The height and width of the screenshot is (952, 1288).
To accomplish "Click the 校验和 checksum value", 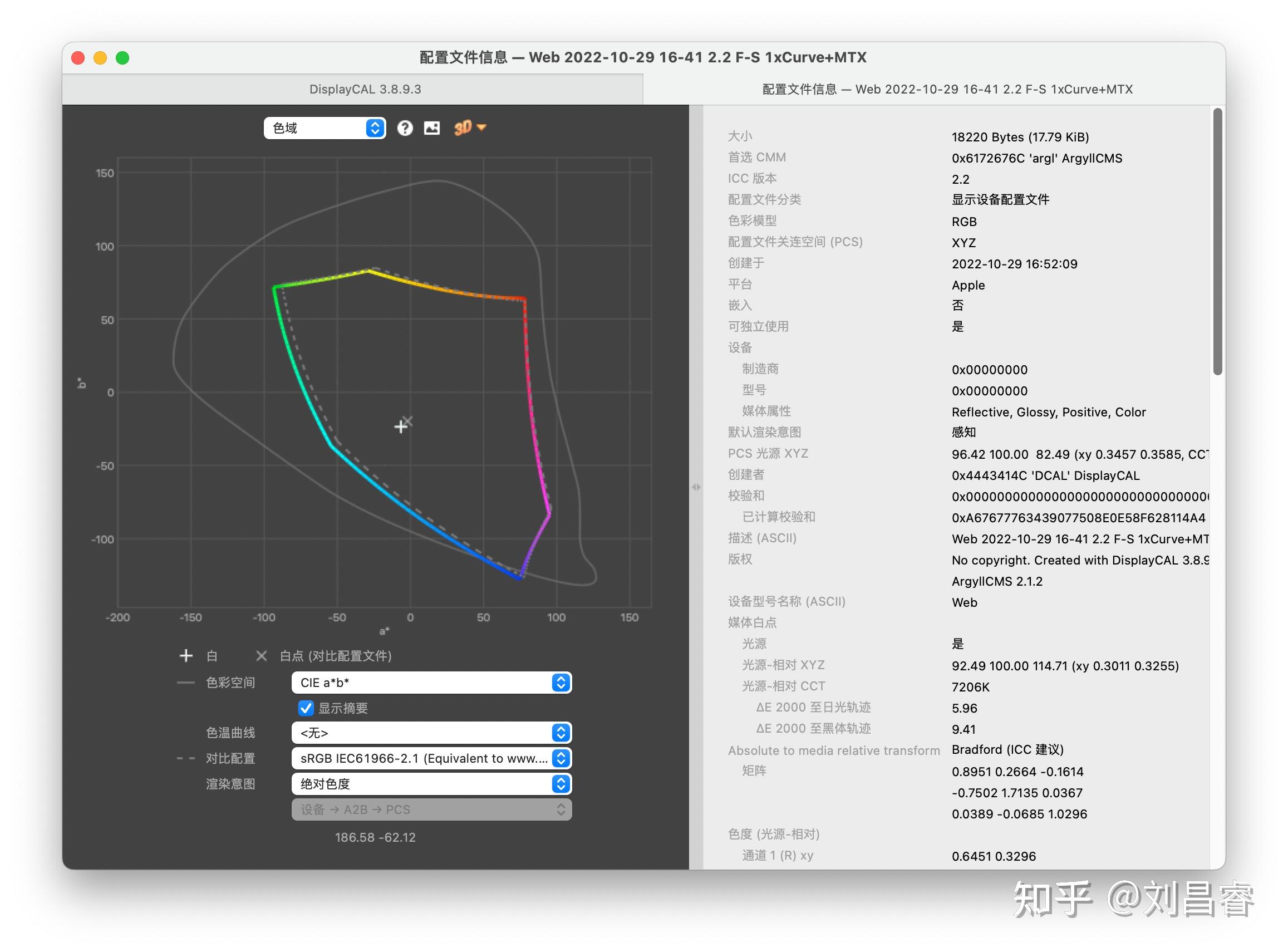I will pyautogui.click(x=1079, y=497).
